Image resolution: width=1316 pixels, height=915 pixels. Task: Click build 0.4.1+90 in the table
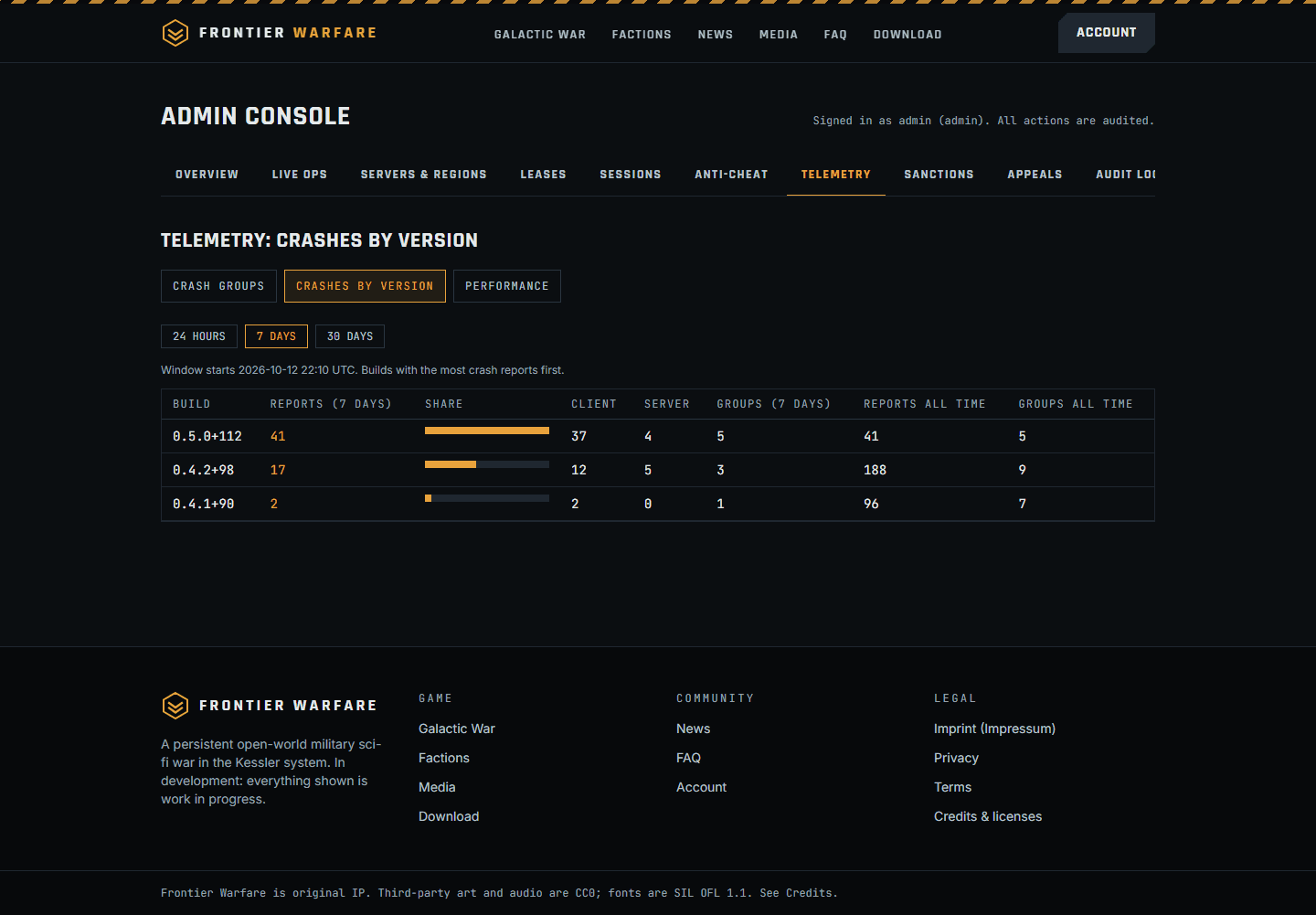click(x=203, y=505)
